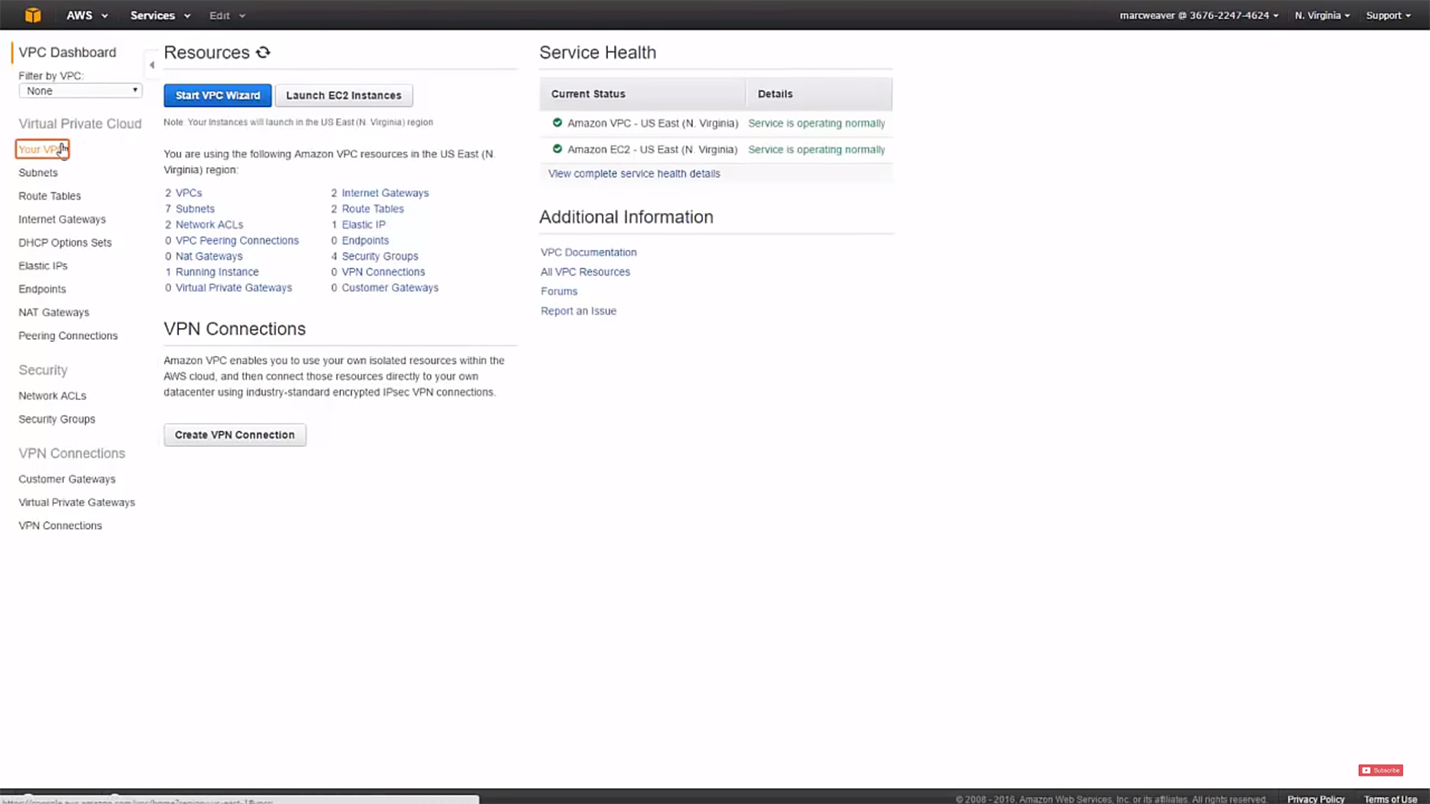The width and height of the screenshot is (1430, 804).
Task: Open the Edit menu in top bar
Action: click(226, 16)
